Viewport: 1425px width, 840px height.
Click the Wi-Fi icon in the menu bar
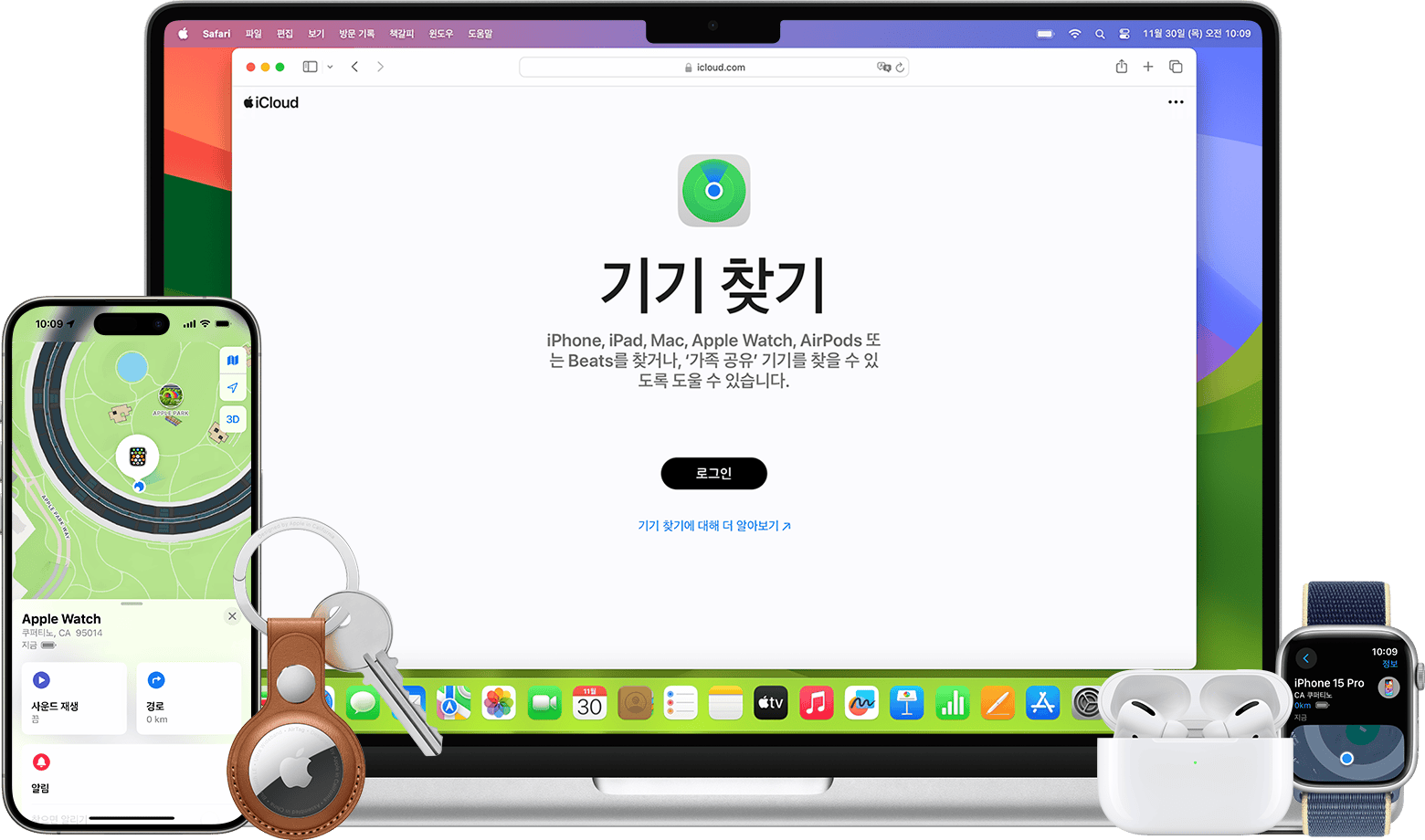coord(1075,34)
